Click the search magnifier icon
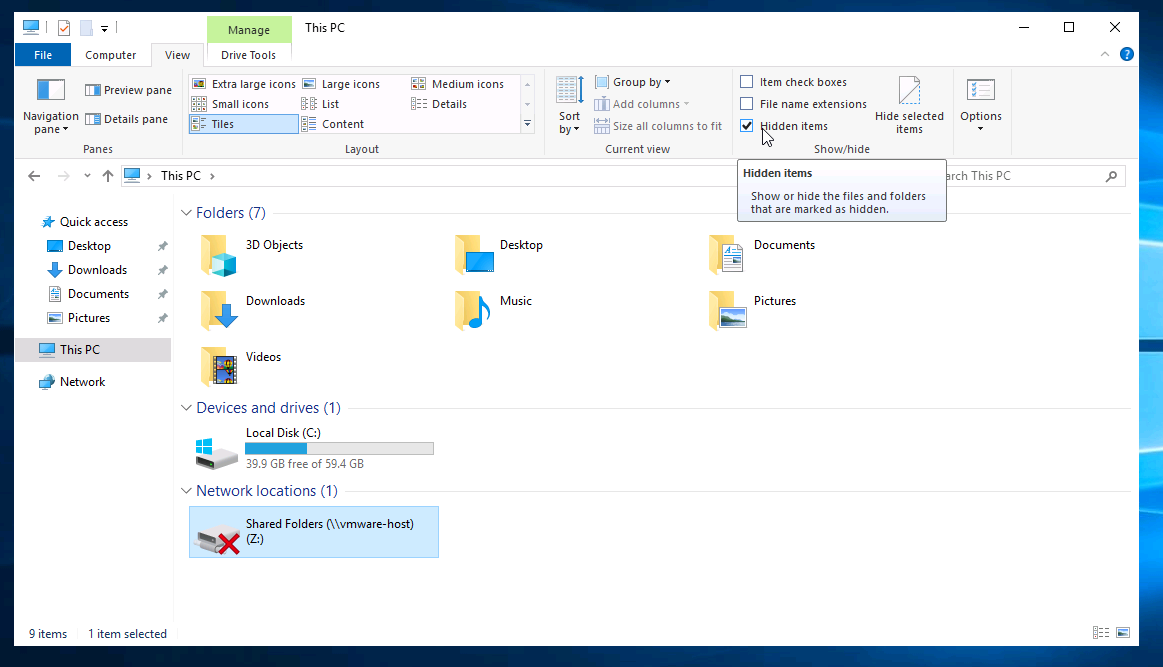Screen dimensions: 1163x667 click(1111, 176)
